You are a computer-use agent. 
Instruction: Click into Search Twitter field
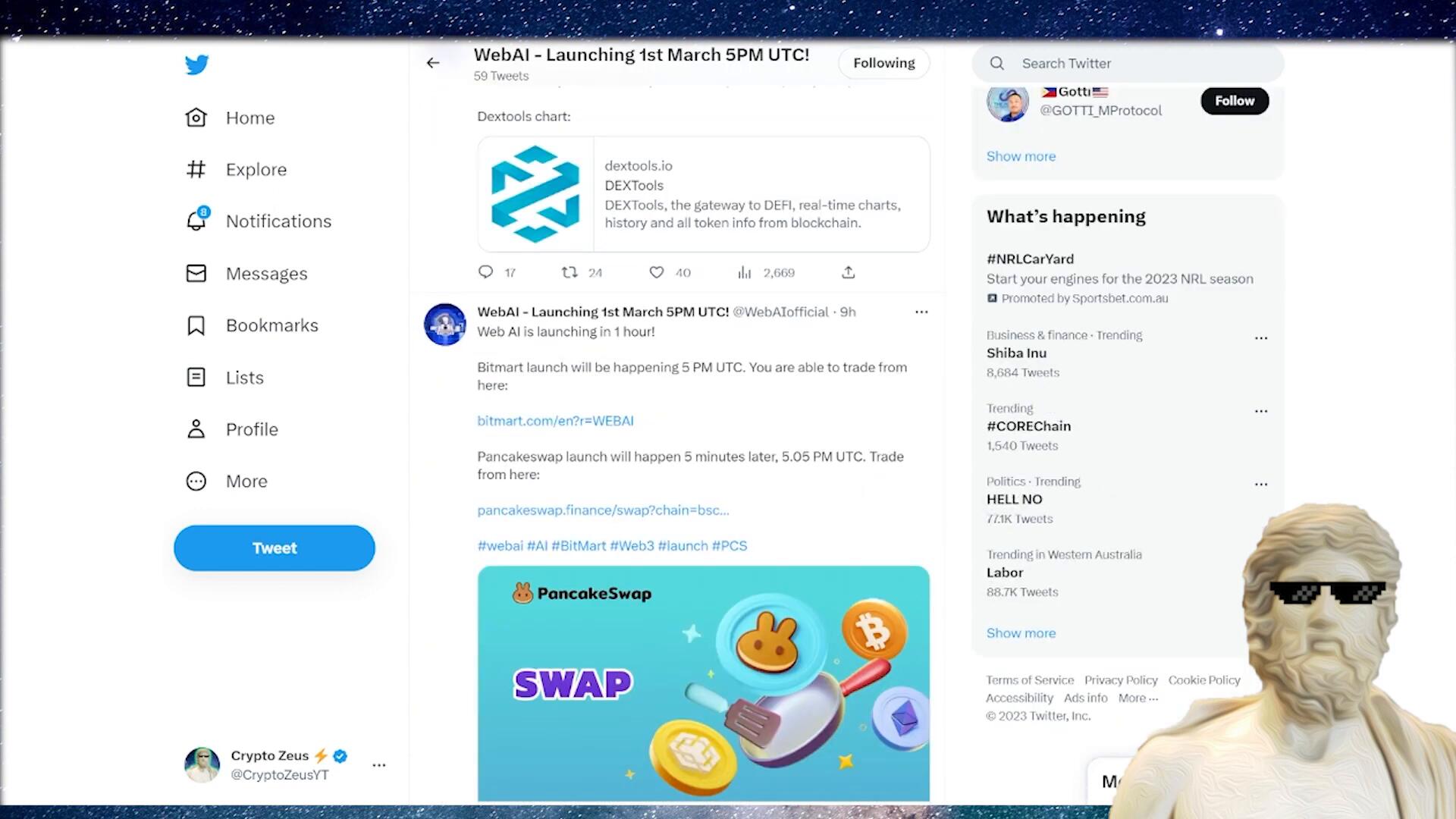tap(1137, 64)
